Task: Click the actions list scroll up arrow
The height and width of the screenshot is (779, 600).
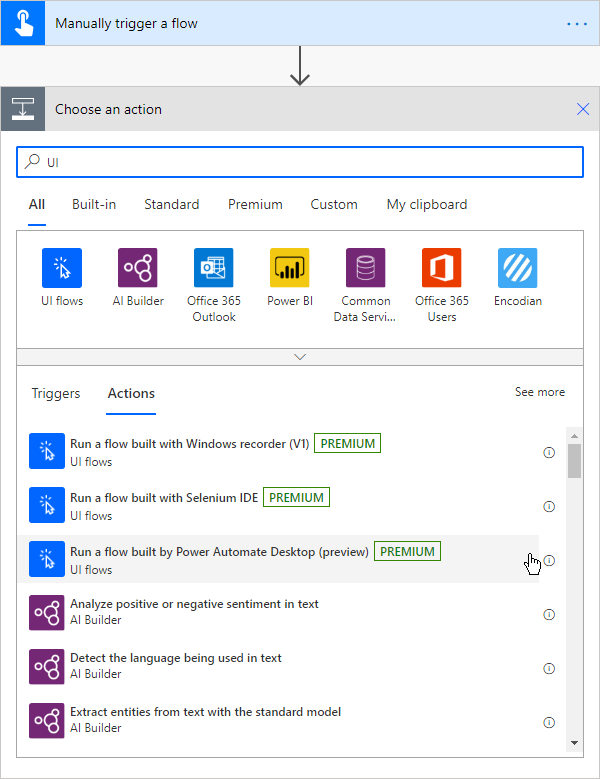Action: point(574,436)
